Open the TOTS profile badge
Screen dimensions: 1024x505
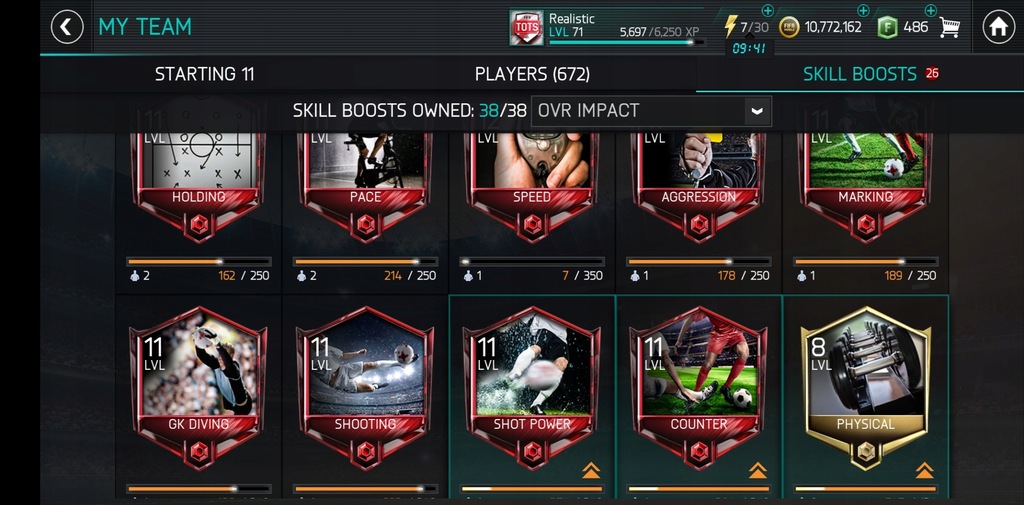click(526, 27)
